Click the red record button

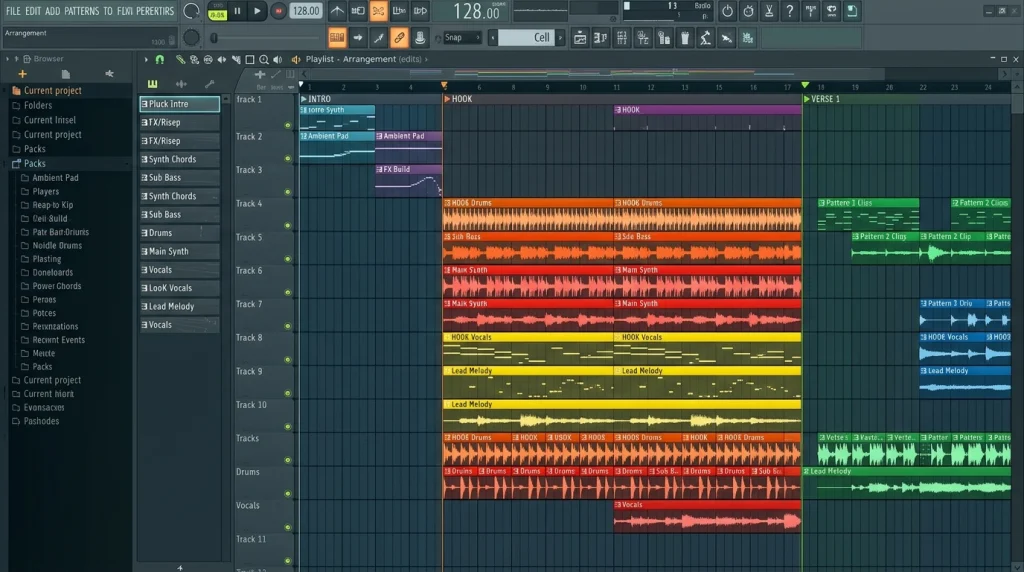[278, 11]
